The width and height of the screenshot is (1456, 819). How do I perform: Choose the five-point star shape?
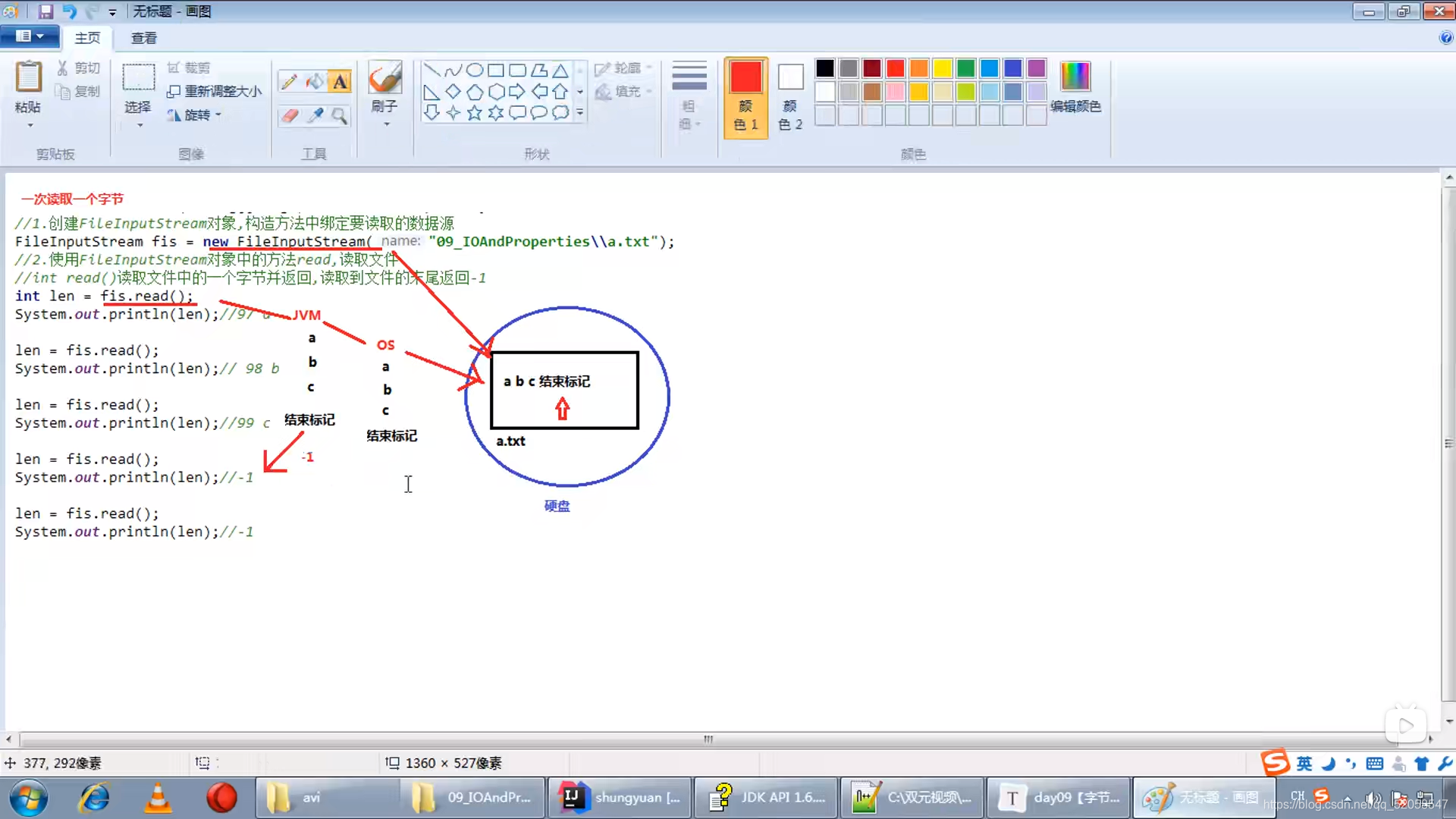tap(475, 113)
